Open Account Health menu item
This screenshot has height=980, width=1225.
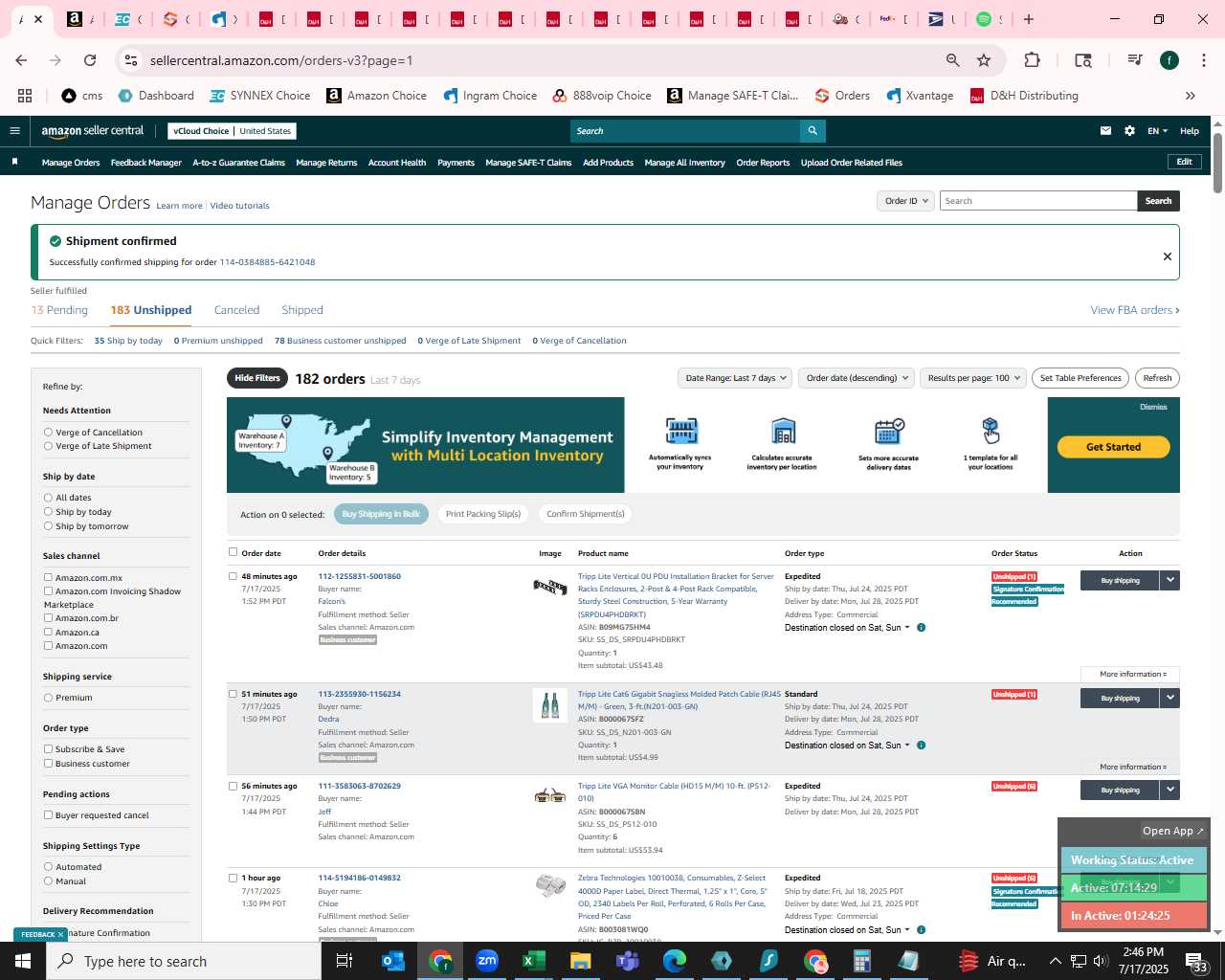tap(397, 163)
